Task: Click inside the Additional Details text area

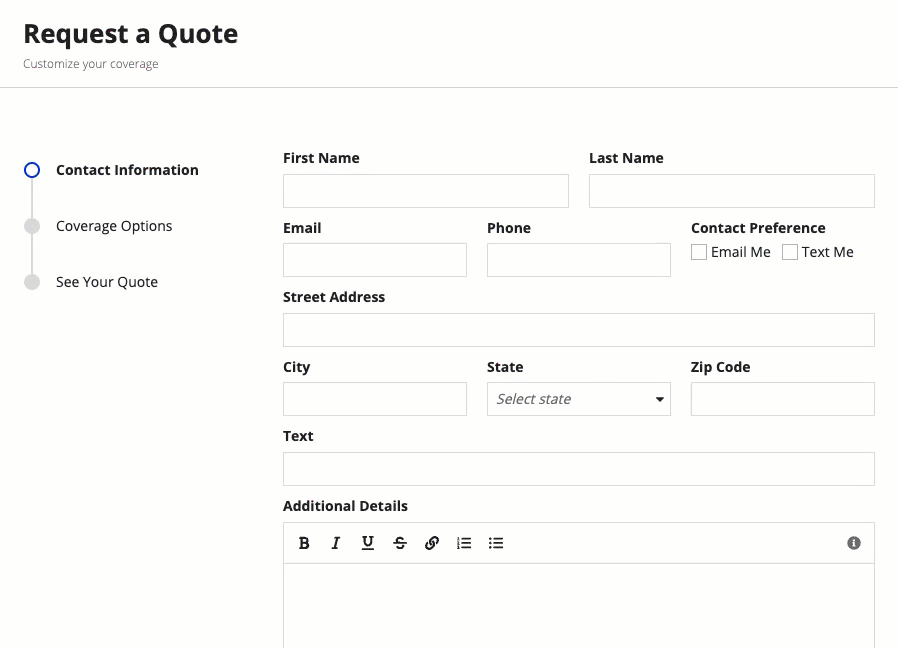Action: click(578, 606)
